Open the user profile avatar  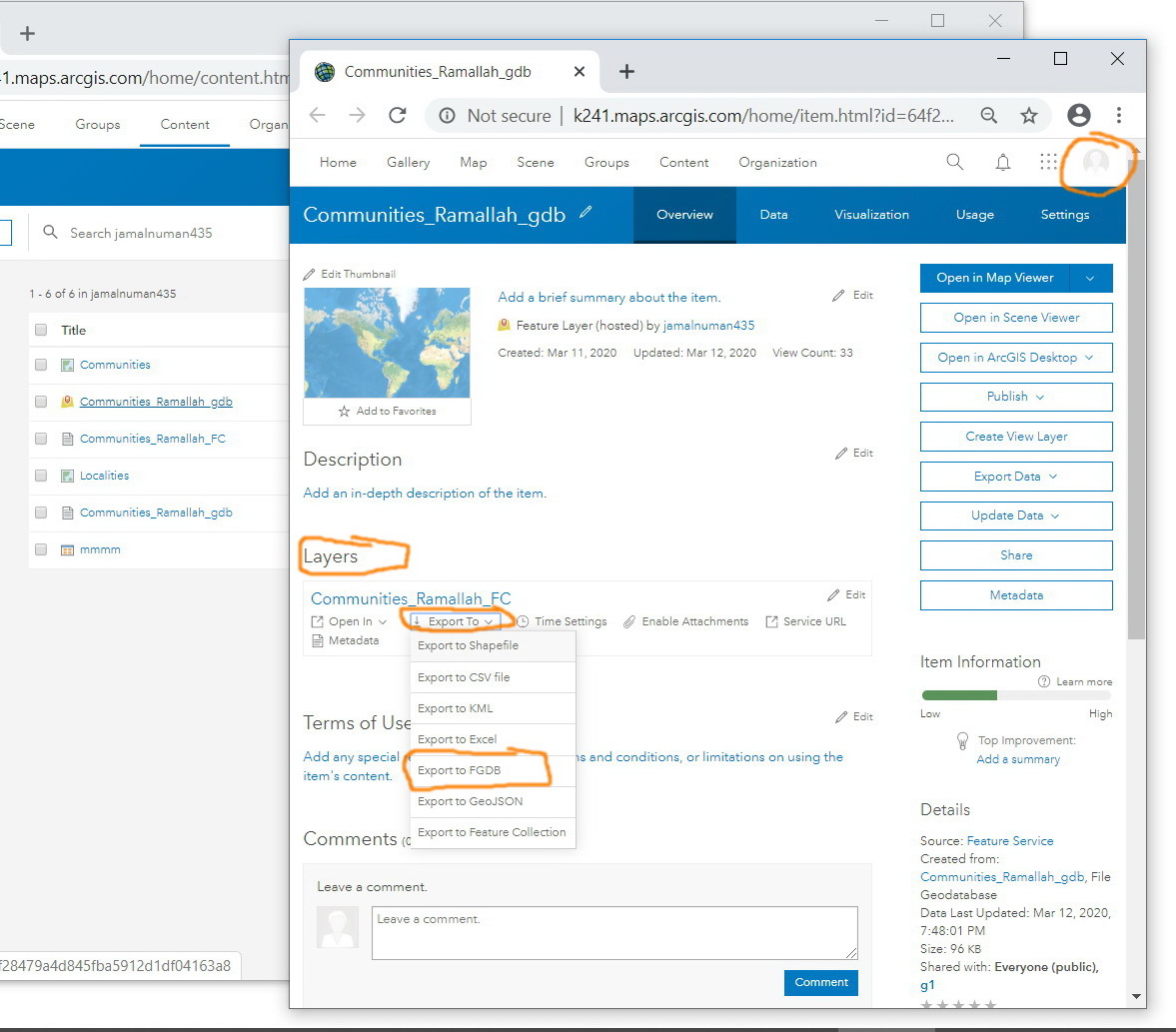pos(1096,162)
